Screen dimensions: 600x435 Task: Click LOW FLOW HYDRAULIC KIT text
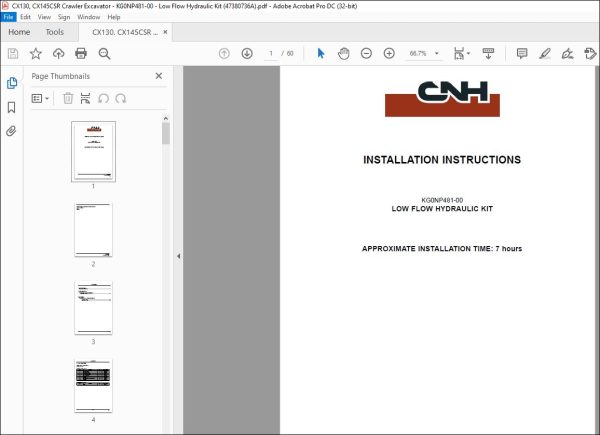pos(442,209)
